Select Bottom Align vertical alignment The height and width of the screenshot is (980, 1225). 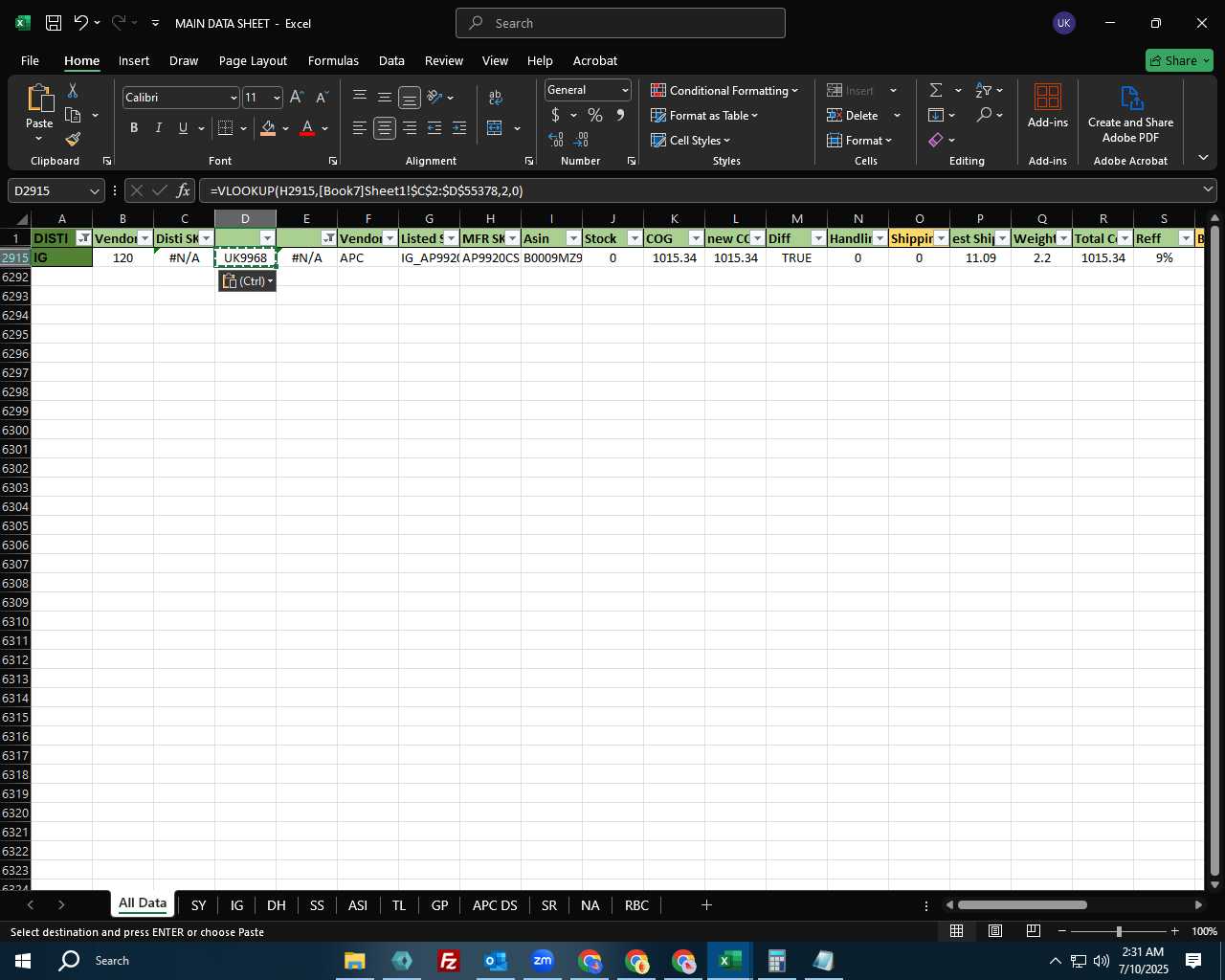pyautogui.click(x=410, y=98)
